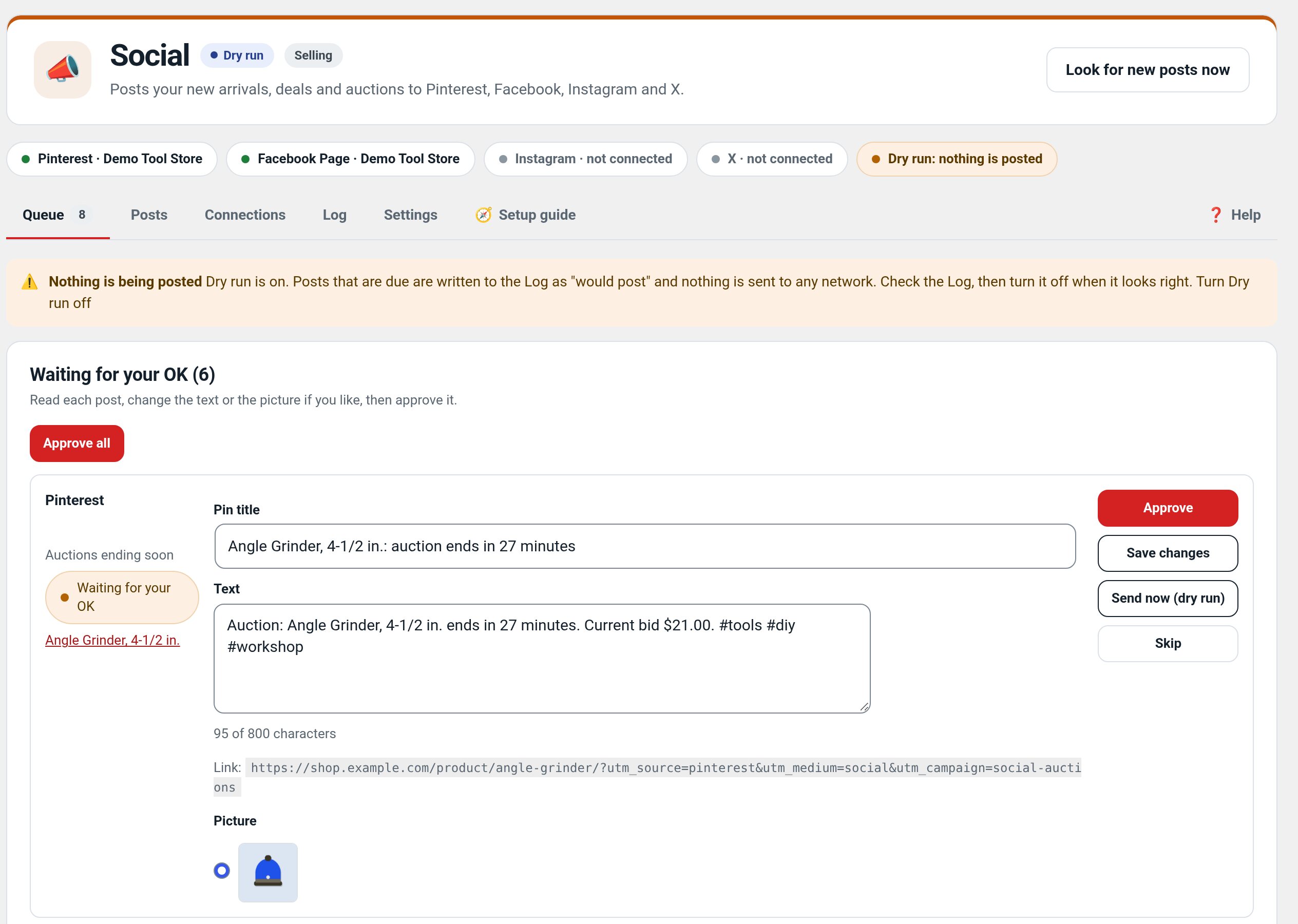Viewport: 1298px width, 924px height.
Task: Click the megaphone Social app icon
Action: click(63, 69)
